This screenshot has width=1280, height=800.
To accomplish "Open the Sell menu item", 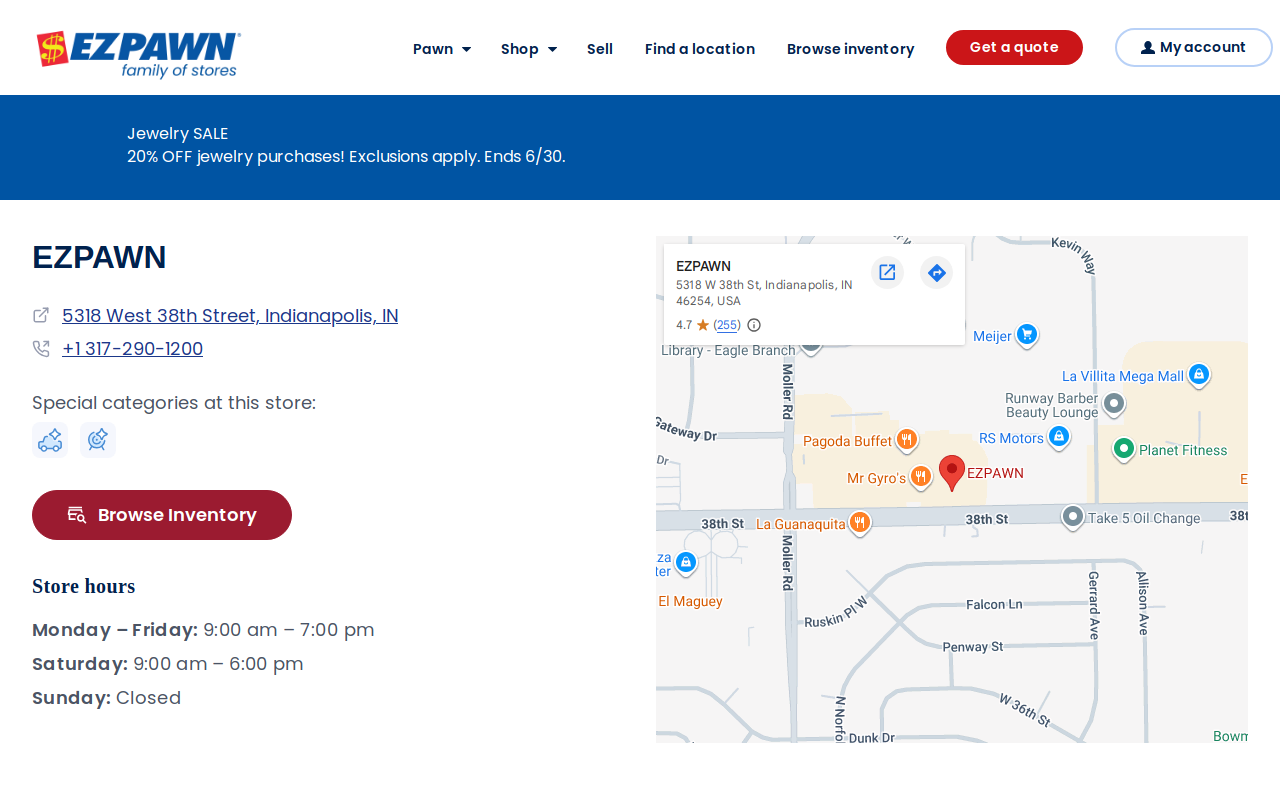I will click(x=600, y=49).
